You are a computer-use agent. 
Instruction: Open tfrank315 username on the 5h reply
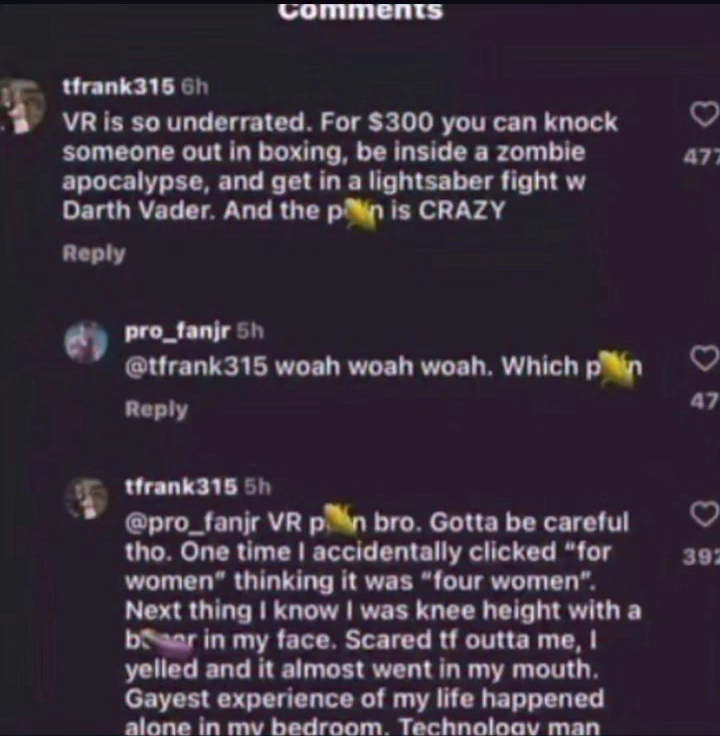181,487
